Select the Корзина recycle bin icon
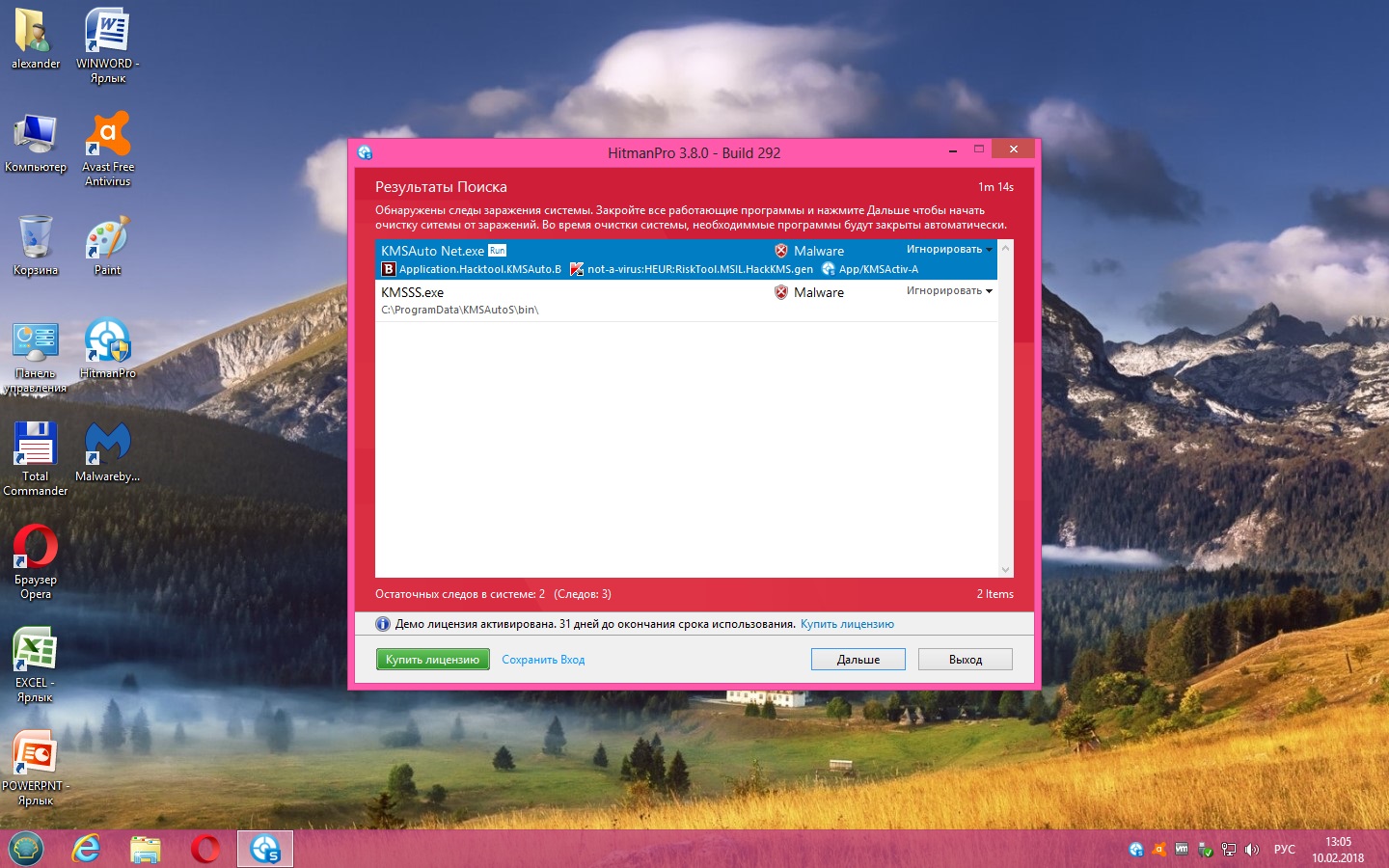The width and height of the screenshot is (1389, 868). [36, 245]
